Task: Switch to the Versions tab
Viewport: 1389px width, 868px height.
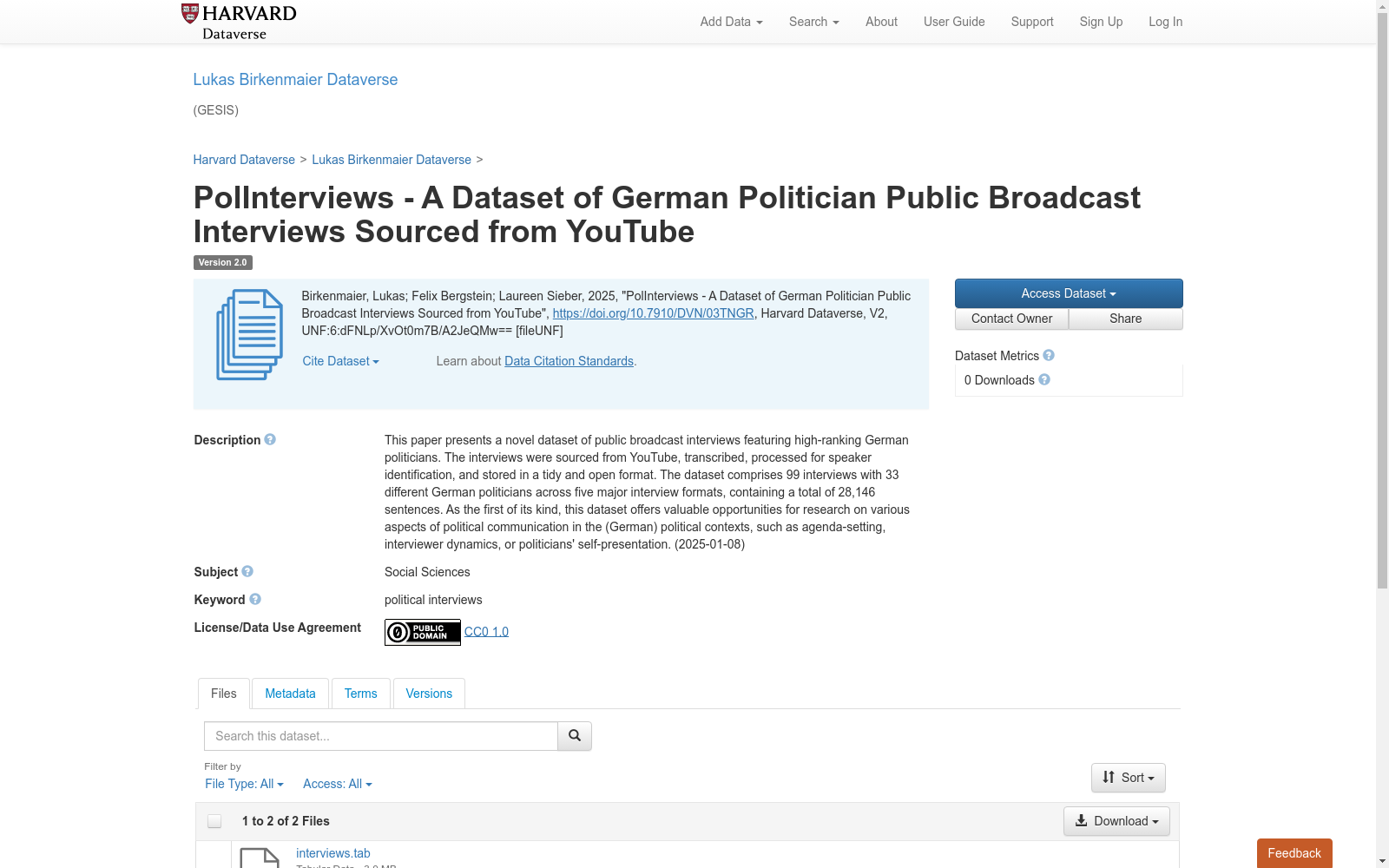Action: point(429,694)
